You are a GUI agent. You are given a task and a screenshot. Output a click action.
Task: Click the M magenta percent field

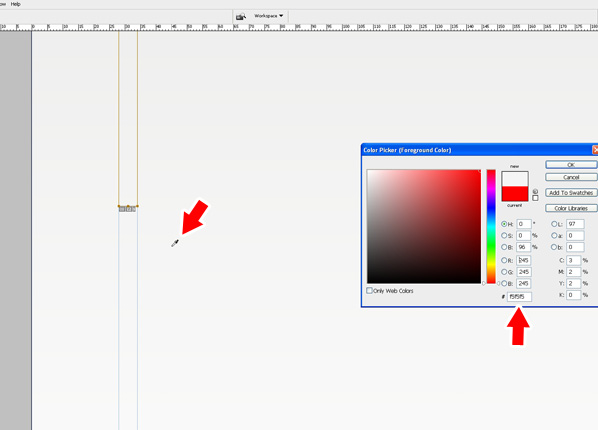click(573, 272)
